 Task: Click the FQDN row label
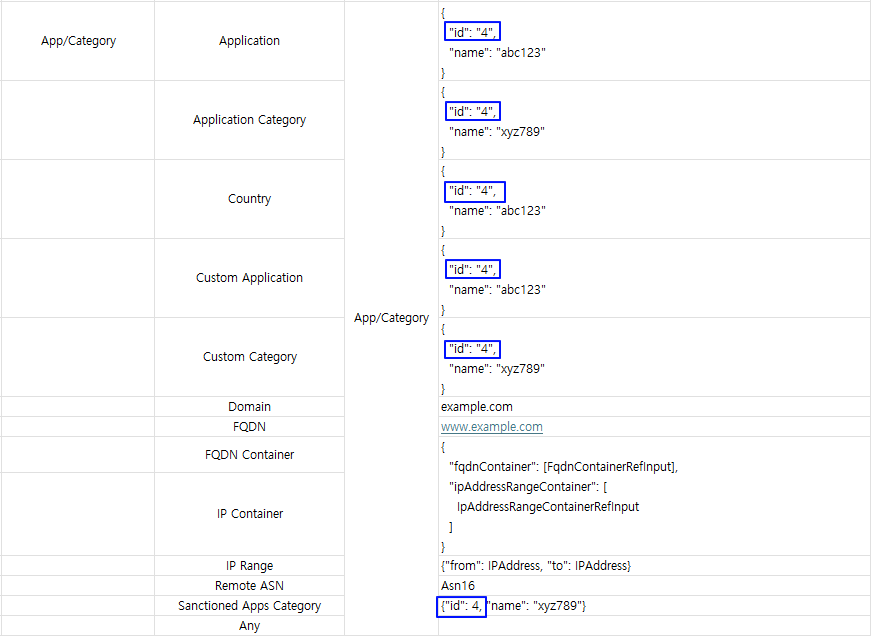[249, 427]
